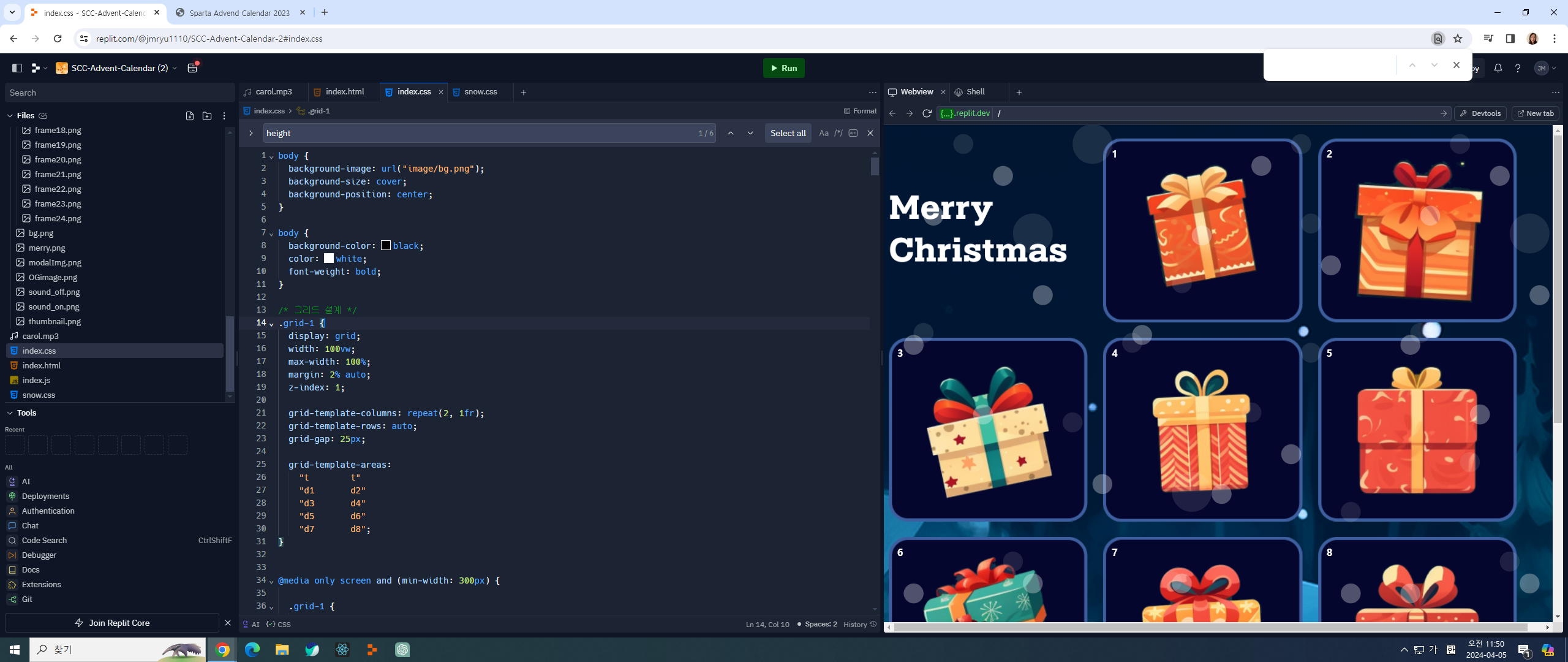This screenshot has height=662, width=1568.
Task: Switch to the snow.css editor tab
Action: click(480, 92)
